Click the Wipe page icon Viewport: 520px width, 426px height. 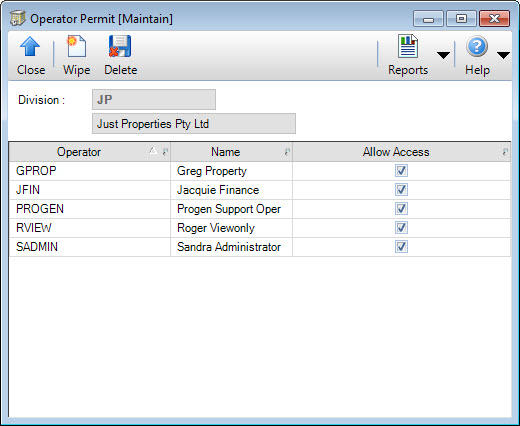click(76, 46)
